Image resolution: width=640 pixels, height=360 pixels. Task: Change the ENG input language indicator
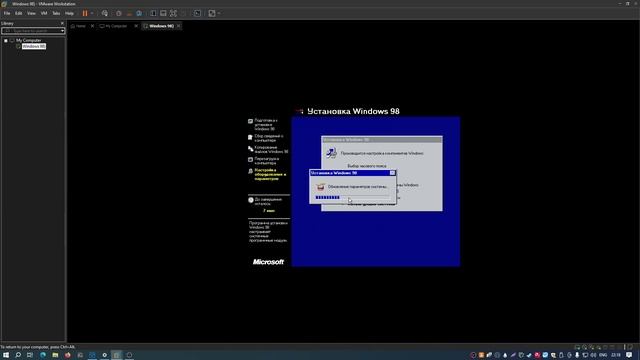coord(603,355)
